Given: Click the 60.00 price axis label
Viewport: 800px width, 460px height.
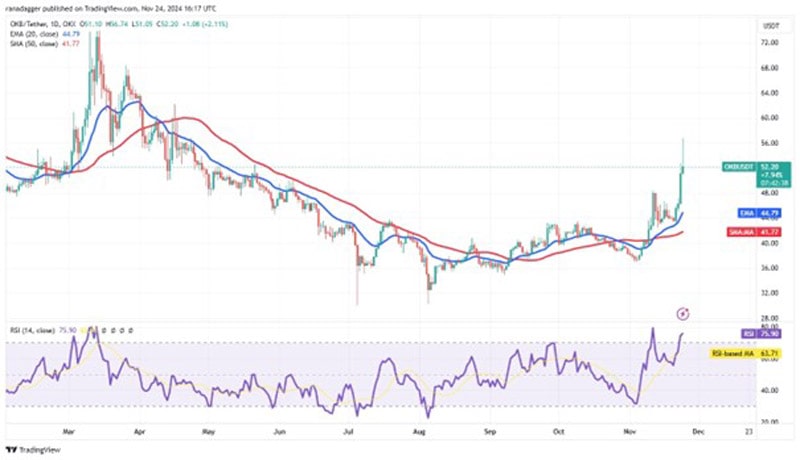Looking at the screenshot, I should pyautogui.click(x=769, y=118).
